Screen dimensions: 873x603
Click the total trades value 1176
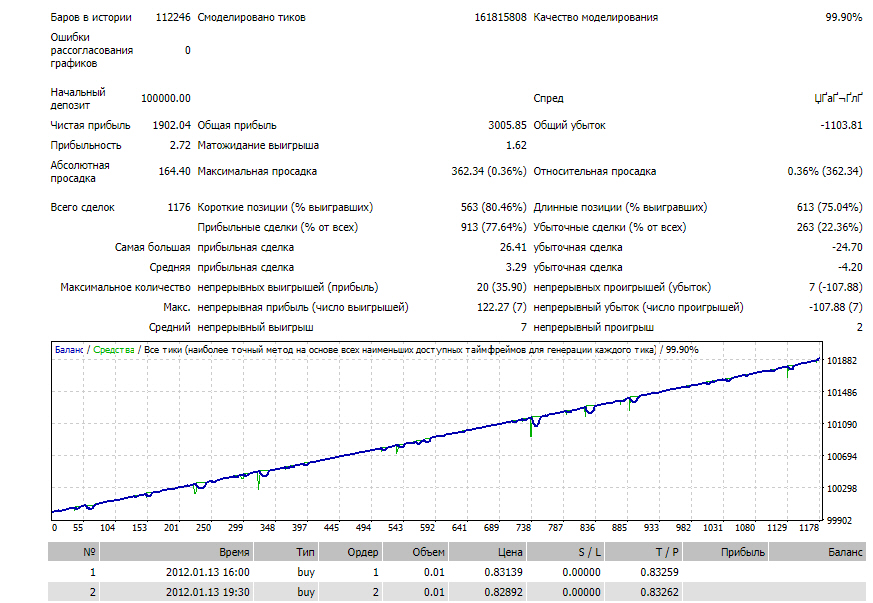(x=179, y=208)
